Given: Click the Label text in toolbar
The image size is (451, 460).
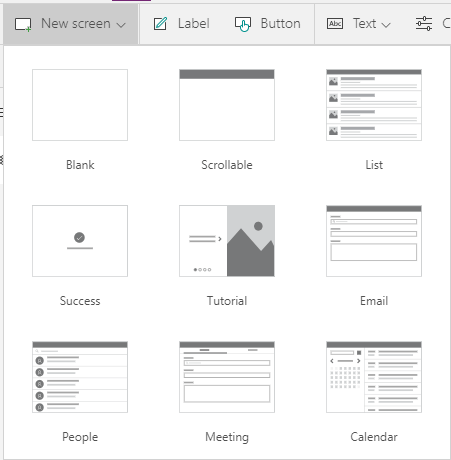Looking at the screenshot, I should [x=194, y=24].
